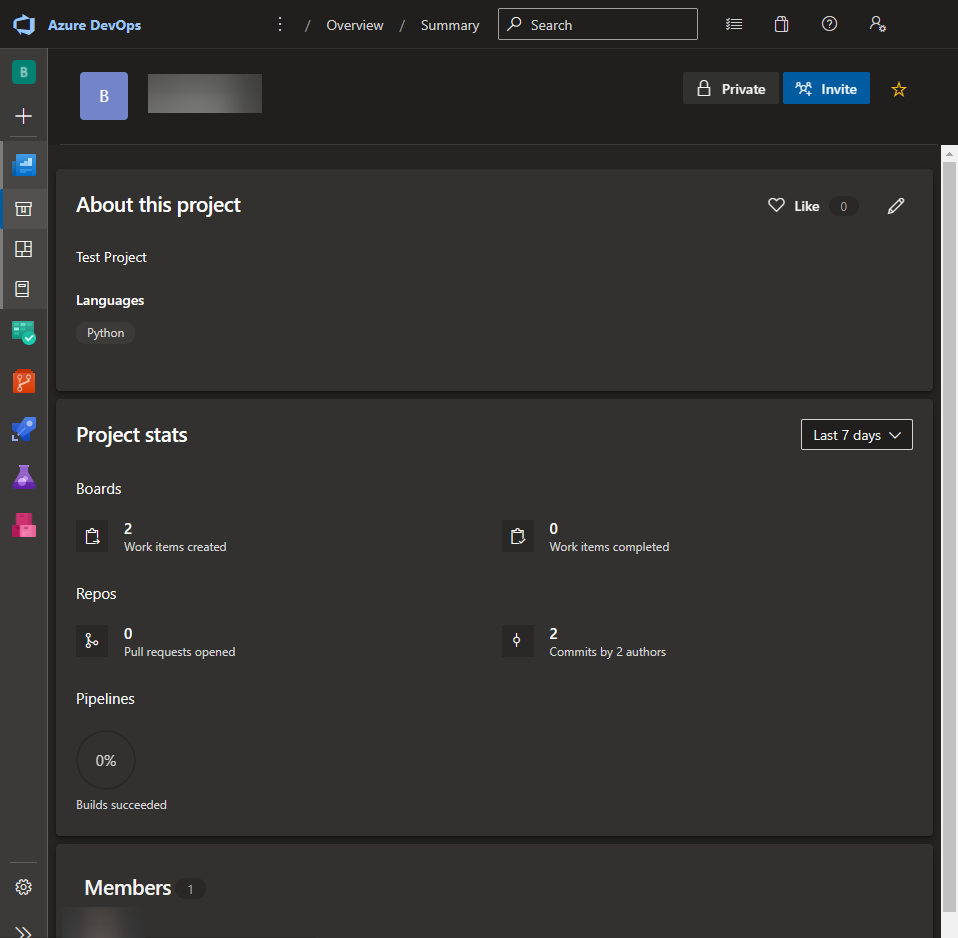The image size is (958, 938).
Task: Click the Python language tag
Action: (x=105, y=333)
